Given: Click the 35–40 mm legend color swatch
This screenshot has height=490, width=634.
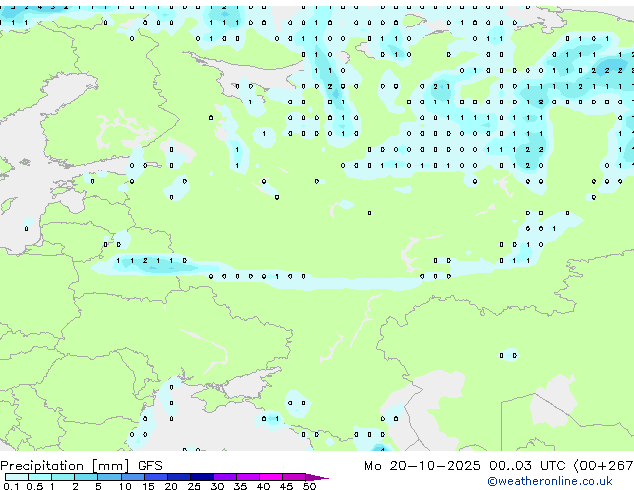Looking at the screenshot, I should tap(248, 477).
